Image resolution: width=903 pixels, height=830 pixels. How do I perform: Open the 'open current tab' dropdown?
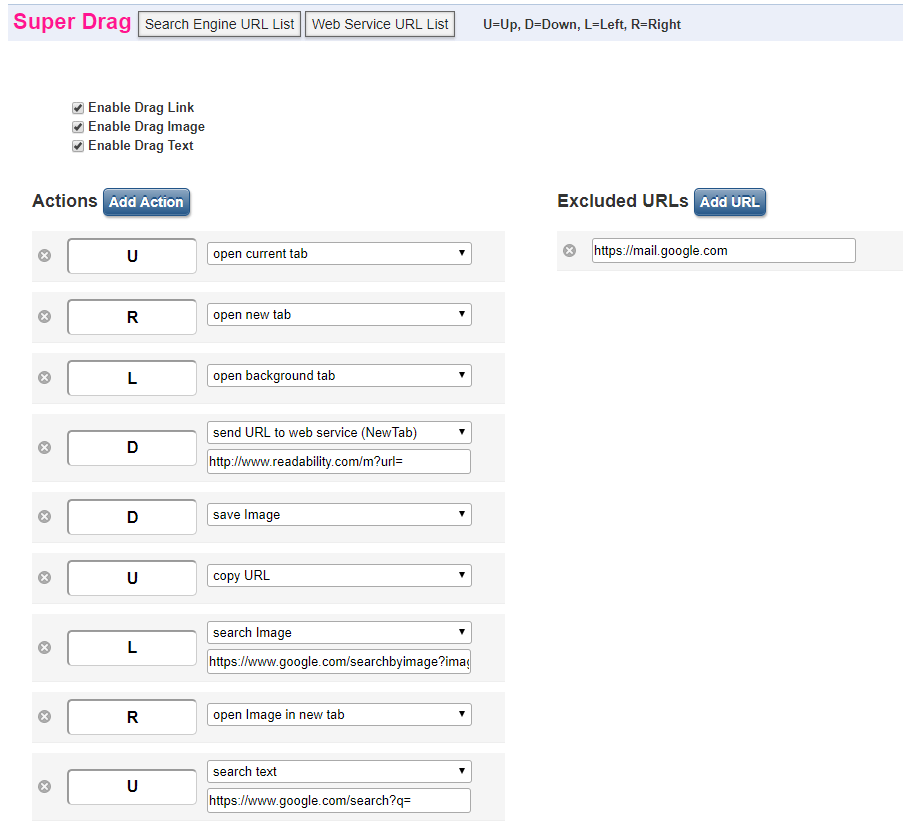(x=339, y=253)
